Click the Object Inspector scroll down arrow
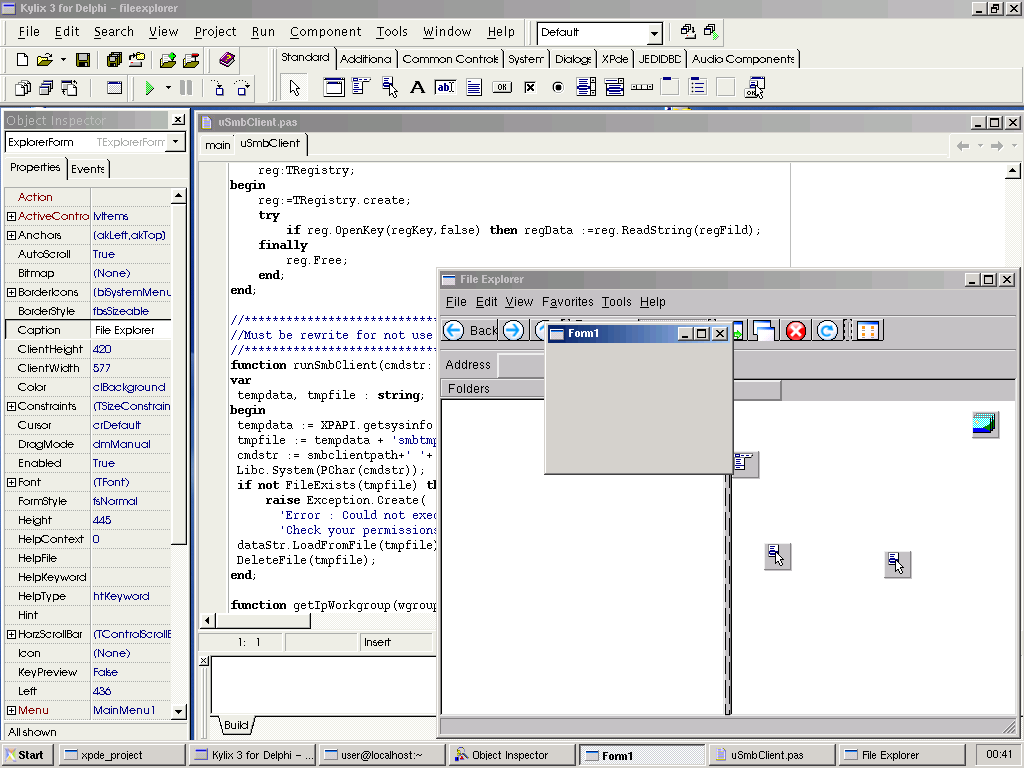This screenshot has height=768, width=1024. [178, 711]
